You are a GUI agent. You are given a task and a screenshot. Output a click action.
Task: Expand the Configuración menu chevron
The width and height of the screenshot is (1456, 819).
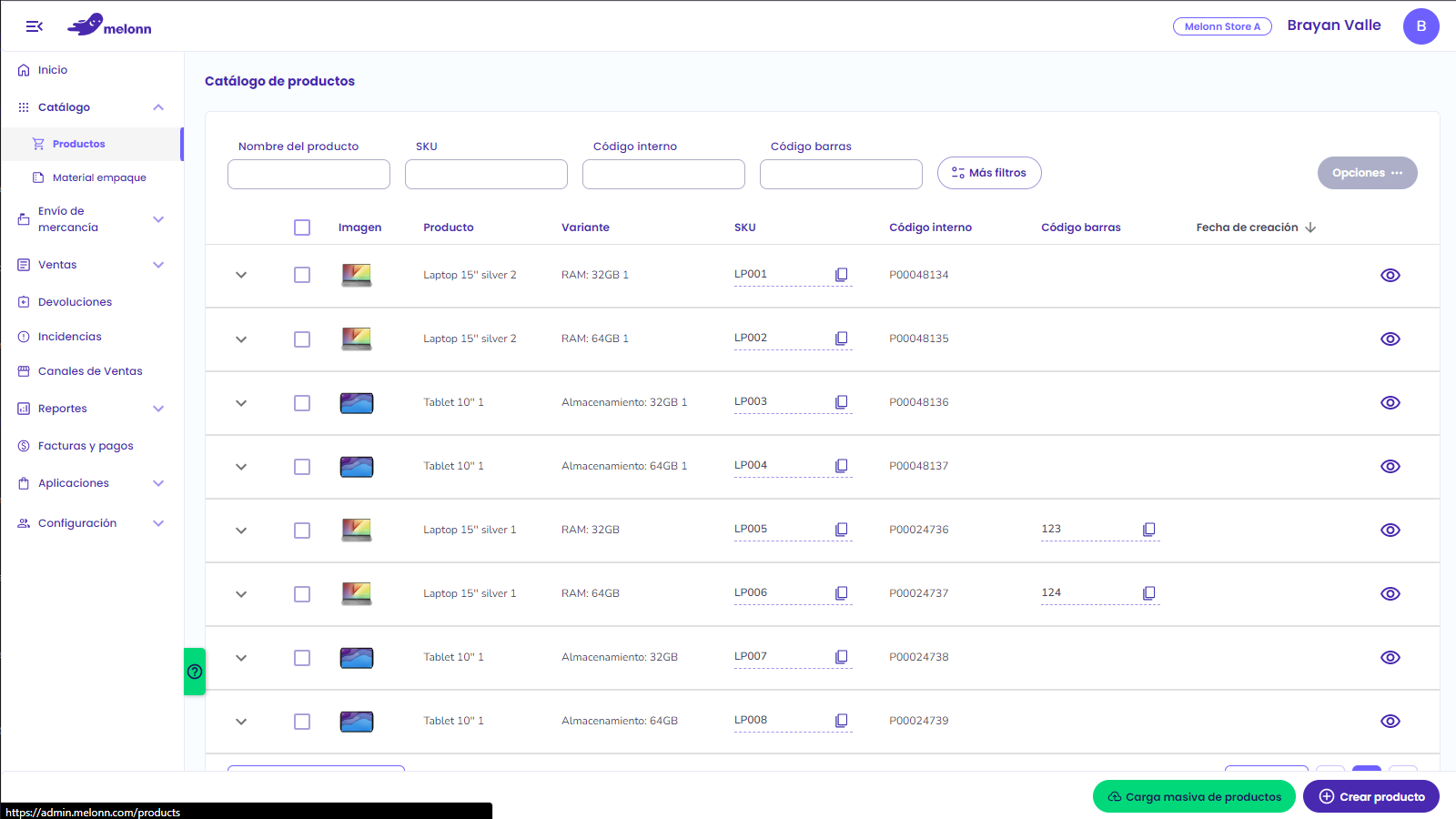pos(158,523)
